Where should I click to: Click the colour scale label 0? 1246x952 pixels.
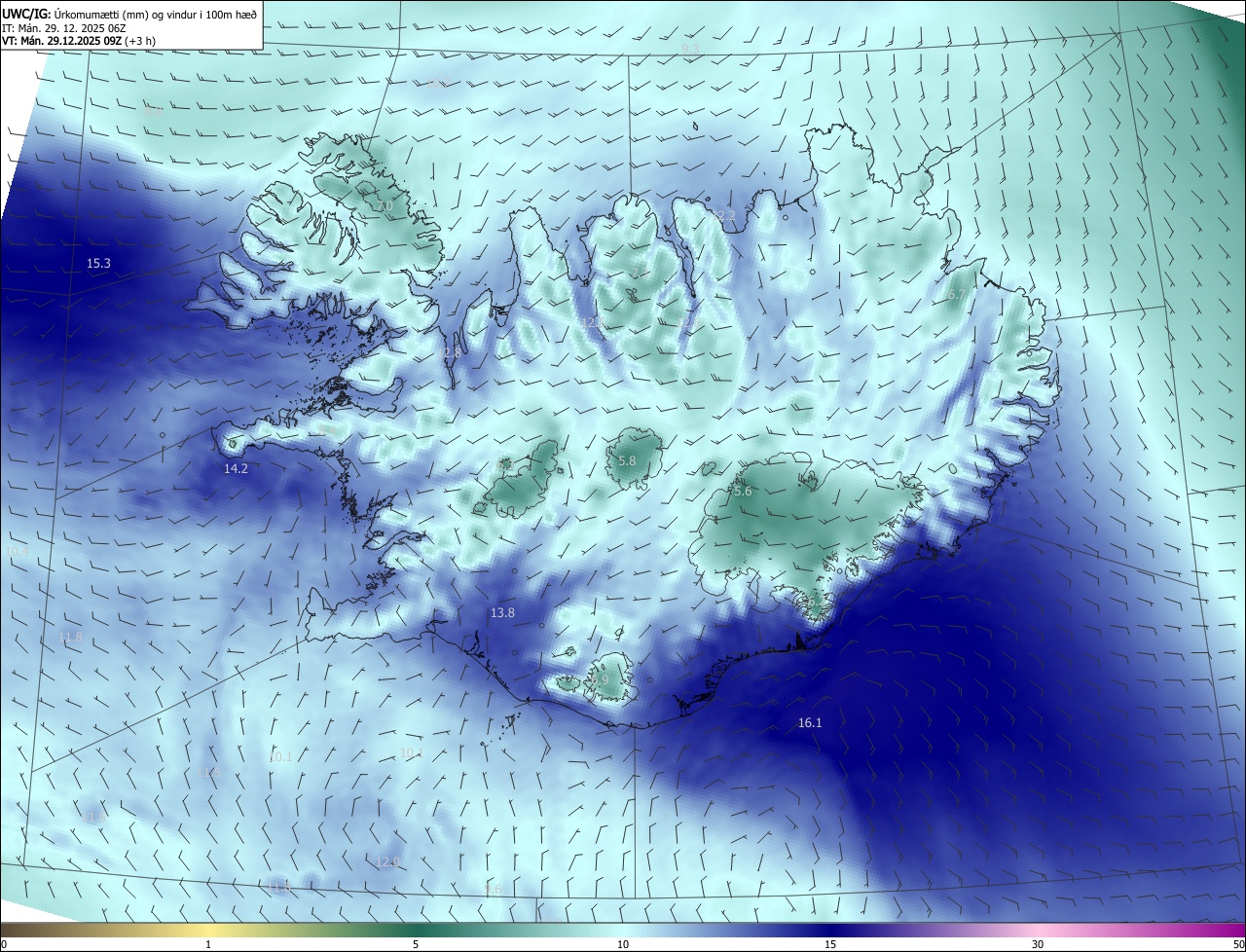3,945
